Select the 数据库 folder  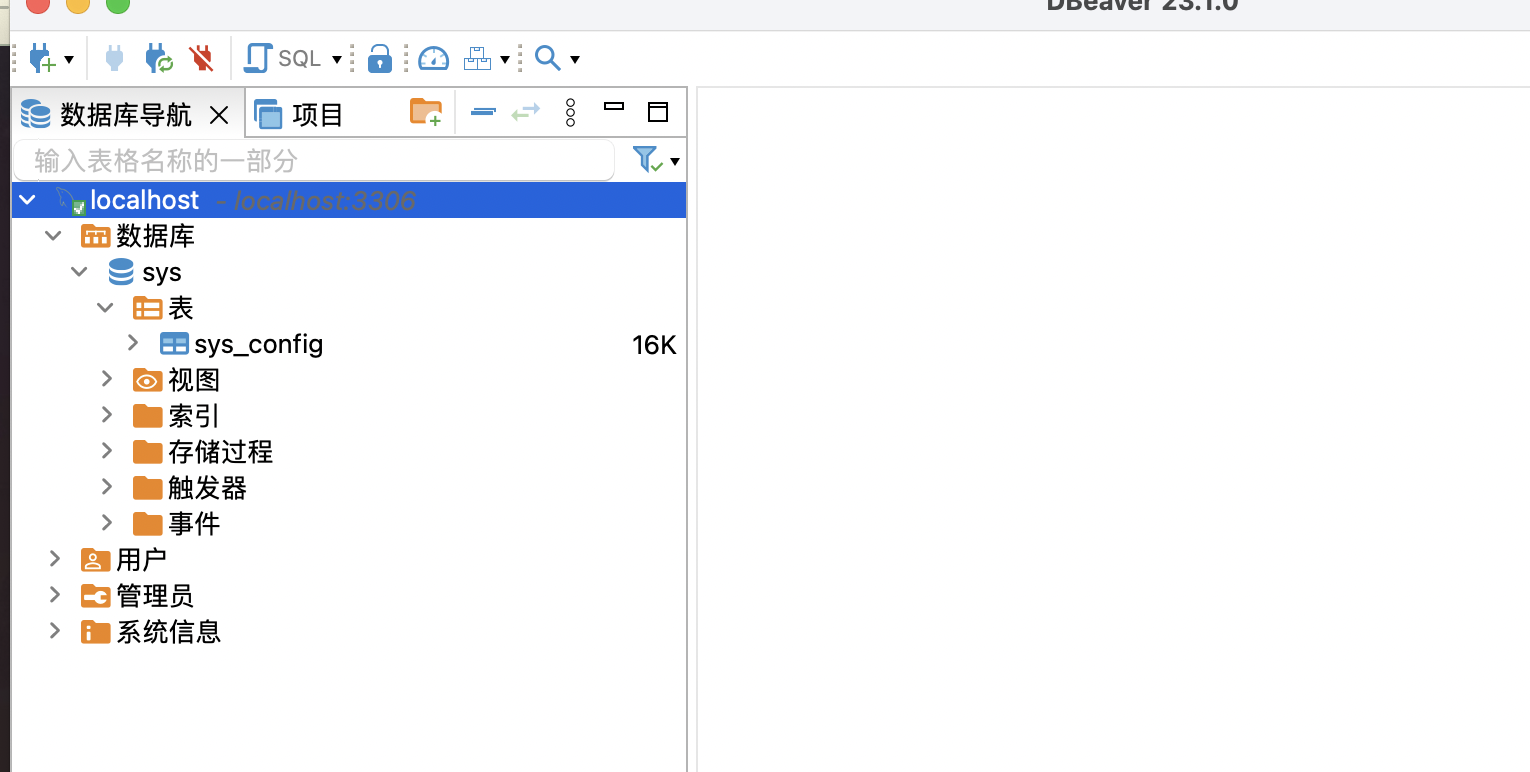(155, 236)
